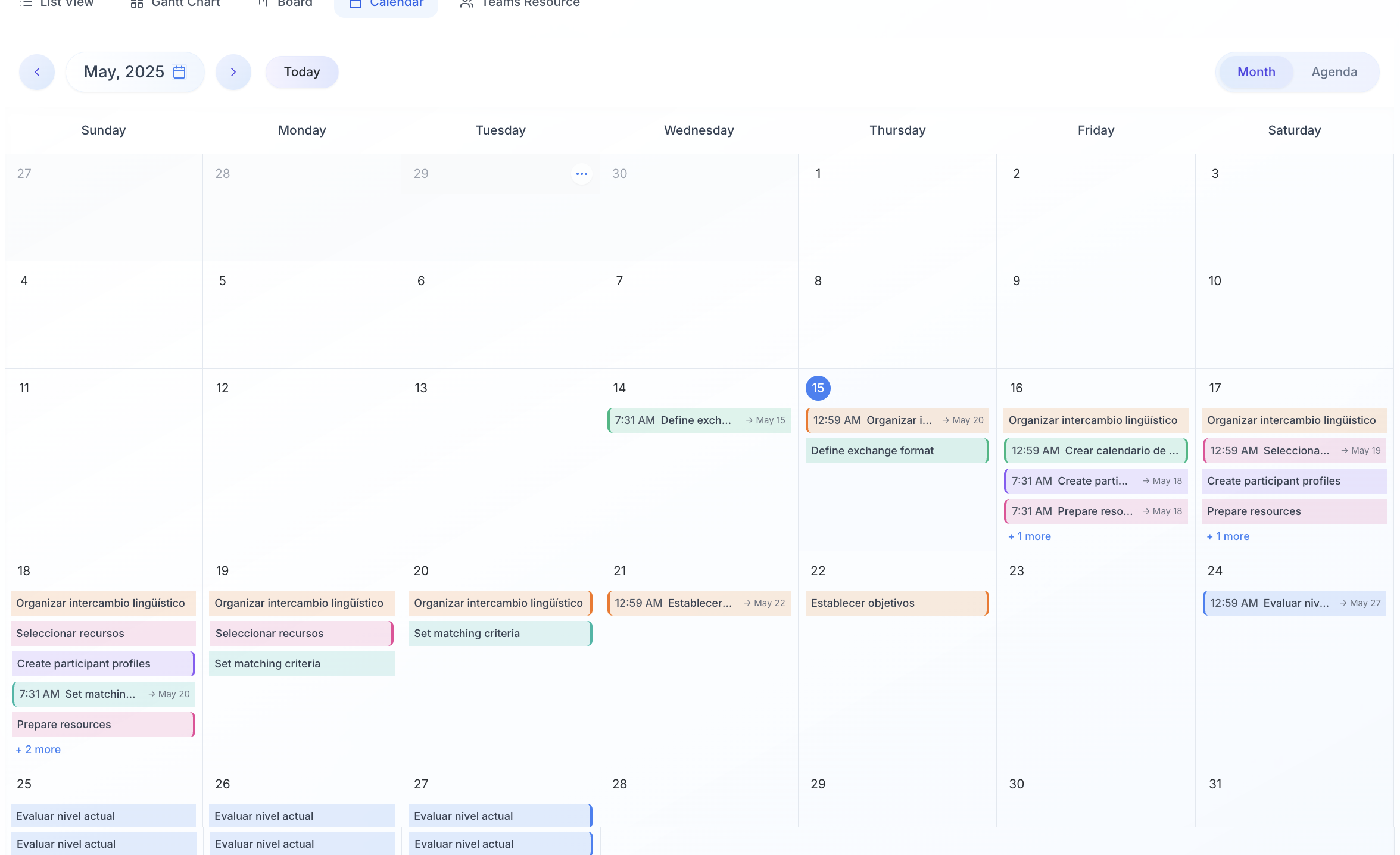This screenshot has height=855, width=1400.
Task: Select highlighted day 15 in calendar
Action: pyautogui.click(x=818, y=388)
